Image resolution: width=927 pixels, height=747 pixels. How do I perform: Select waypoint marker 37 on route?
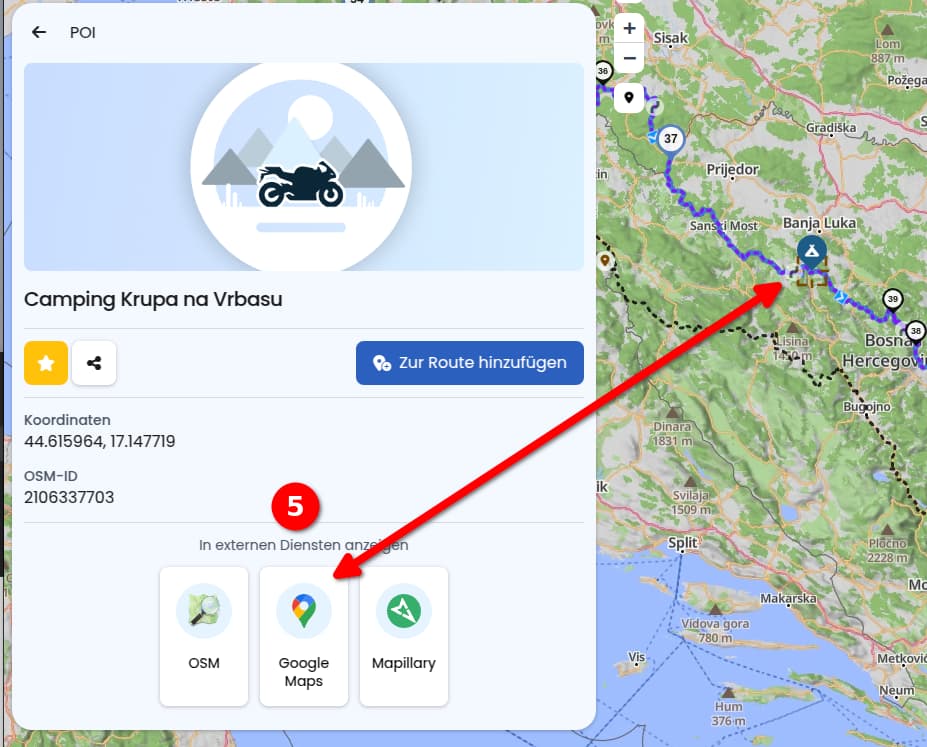point(670,139)
